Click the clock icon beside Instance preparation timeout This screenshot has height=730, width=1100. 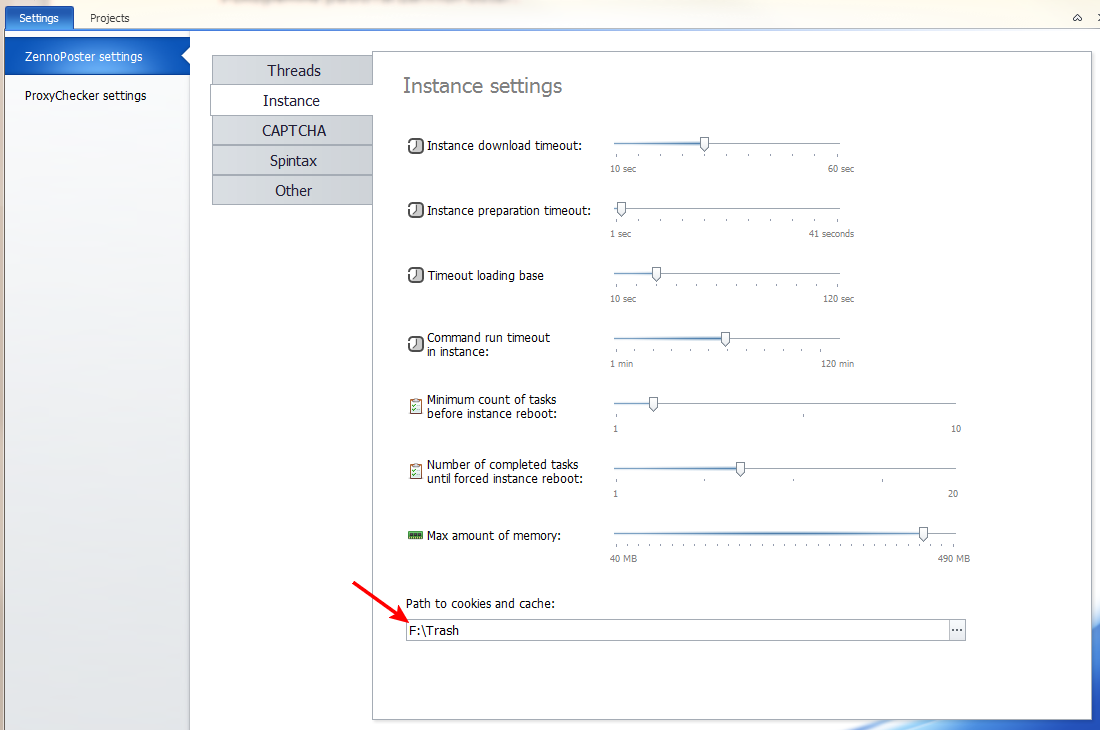pyautogui.click(x=415, y=210)
